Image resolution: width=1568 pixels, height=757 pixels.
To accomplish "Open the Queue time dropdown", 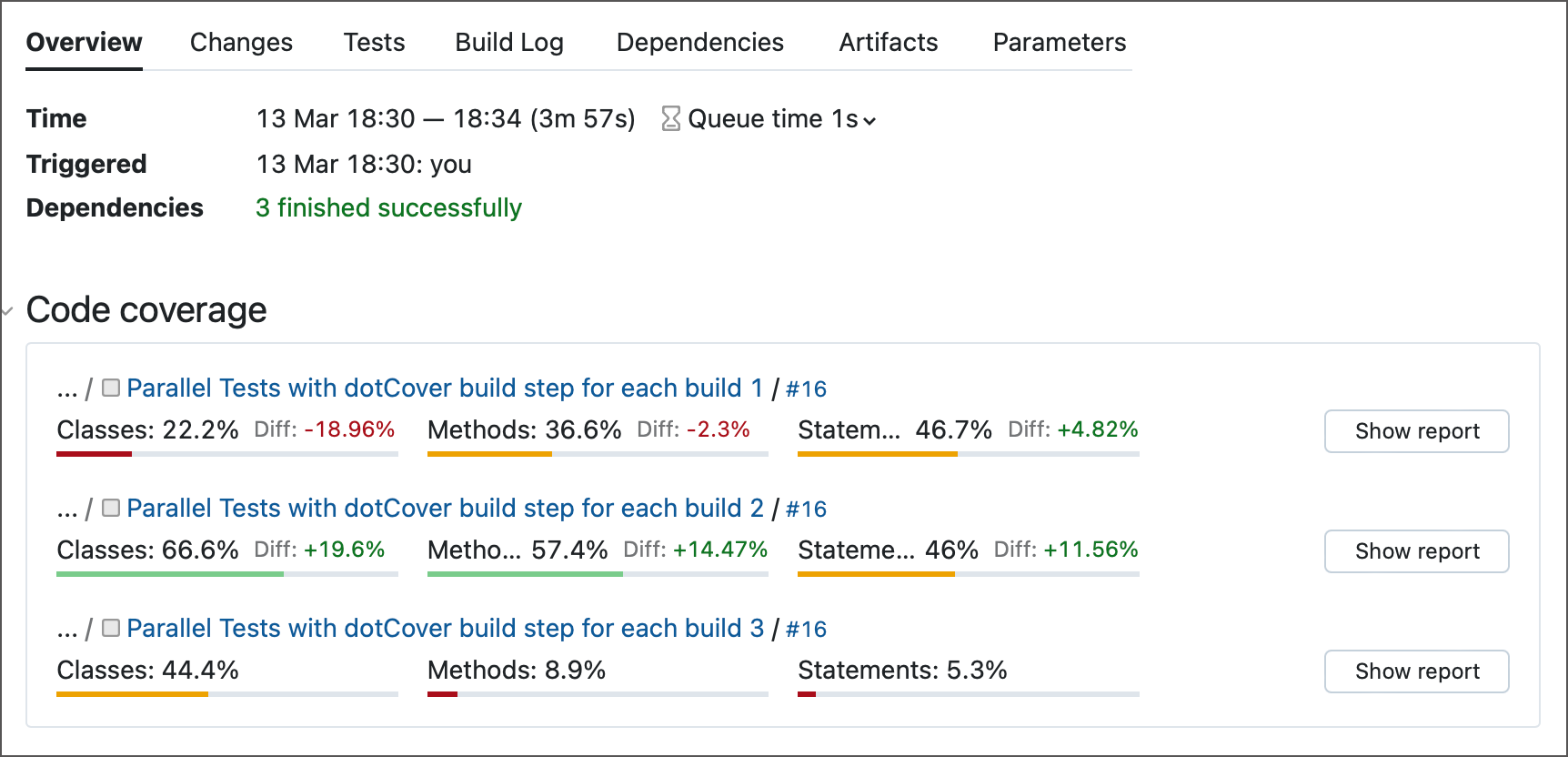I will pyautogui.click(x=870, y=119).
